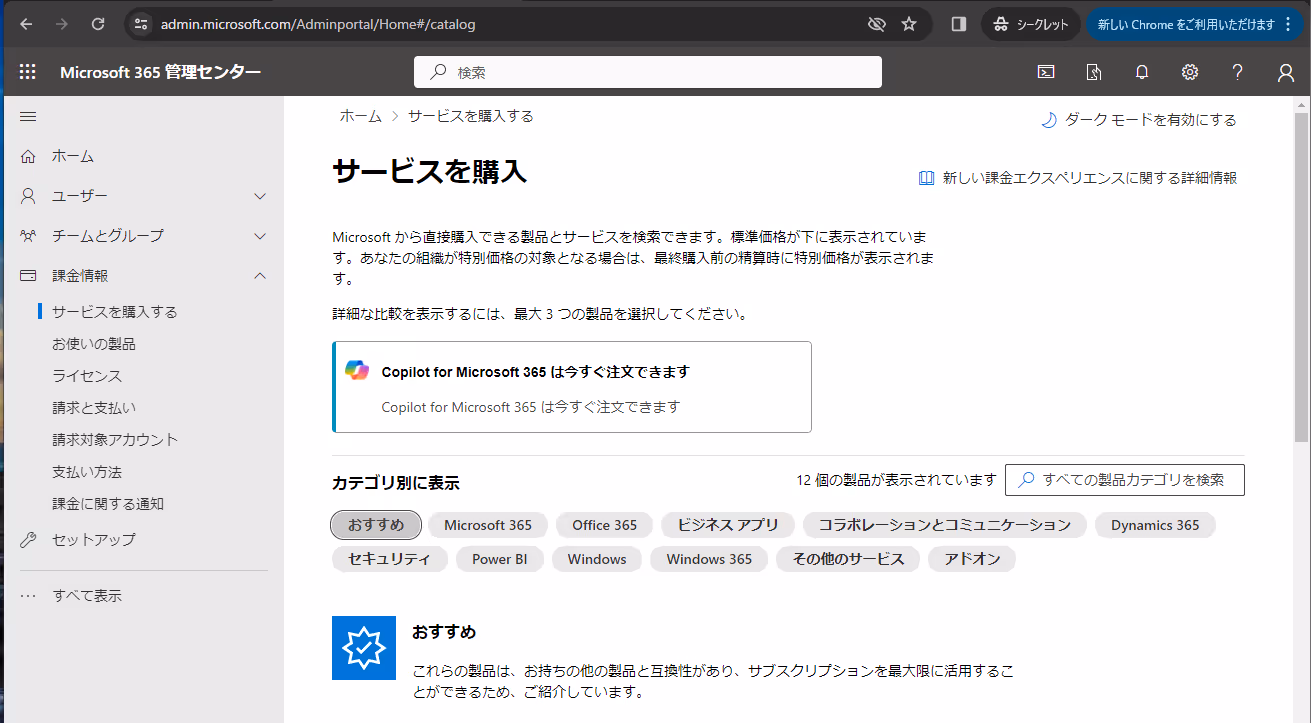The image size is (1311, 723).
Task: Collapse the 課金情報 section chevron
Action: [x=260, y=276]
